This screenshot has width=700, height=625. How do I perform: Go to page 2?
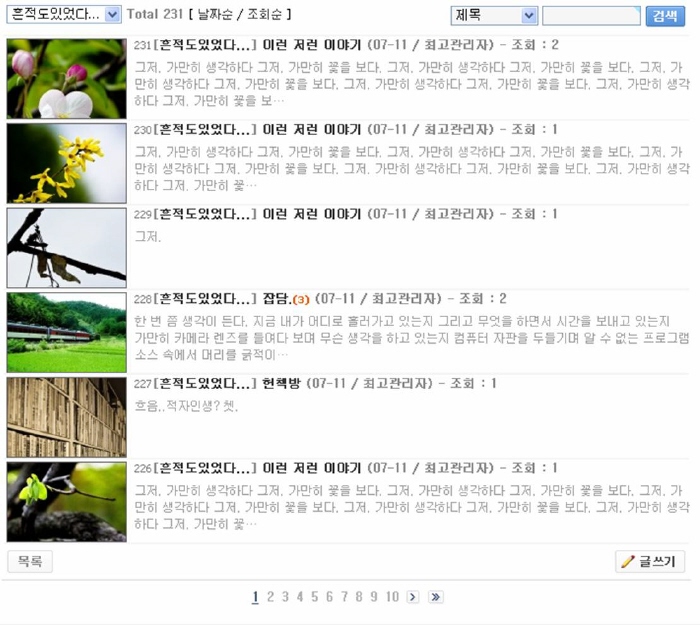click(270, 597)
